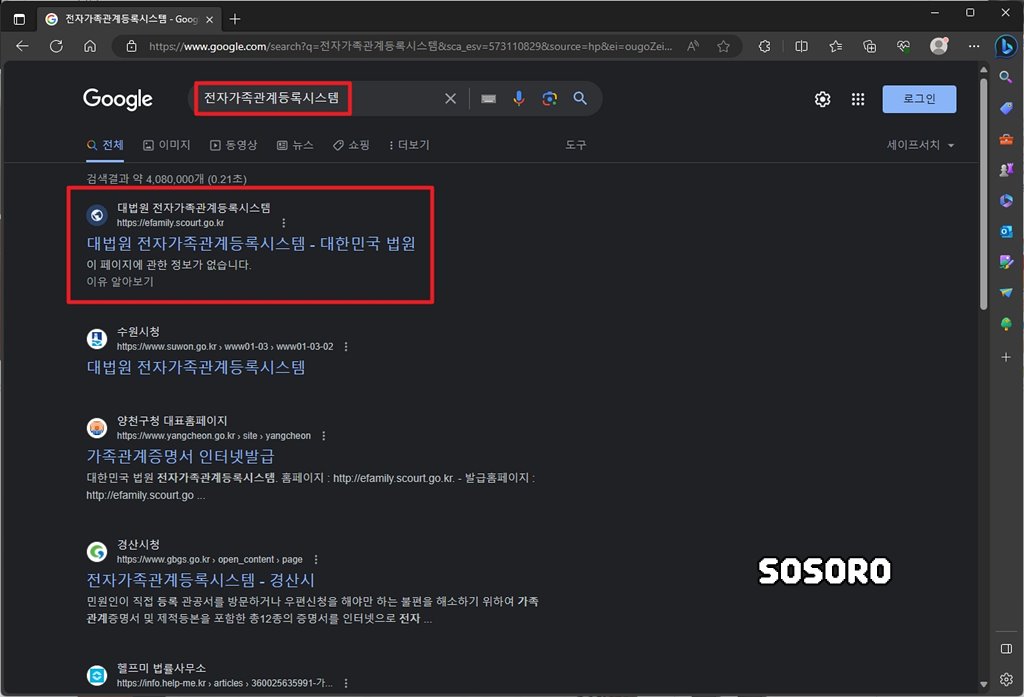This screenshot has height=697, width=1024.
Task: Open sidebar Microsoft 365 icon
Action: click(x=1006, y=201)
